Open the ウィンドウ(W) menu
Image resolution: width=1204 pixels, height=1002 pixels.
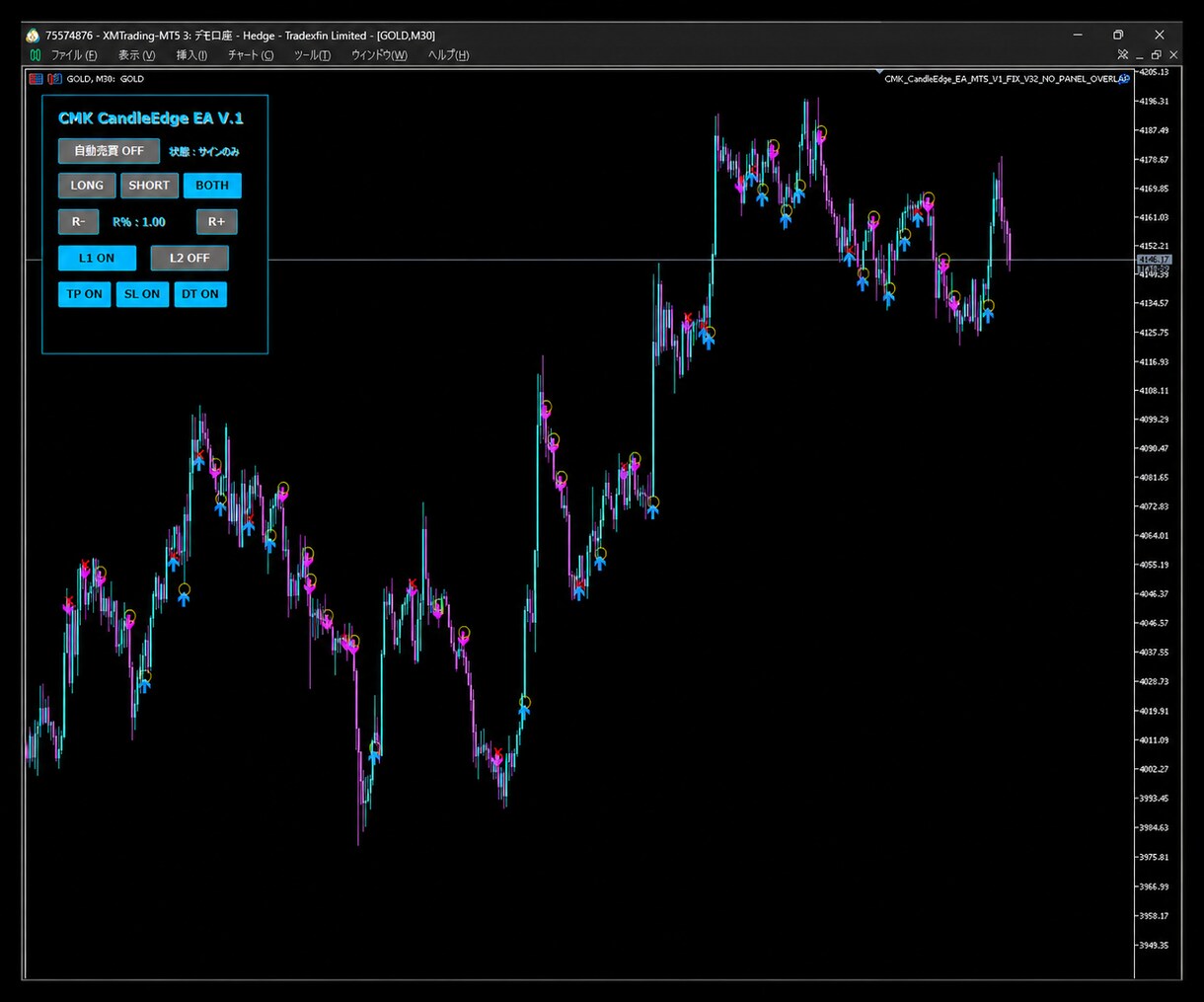click(379, 55)
